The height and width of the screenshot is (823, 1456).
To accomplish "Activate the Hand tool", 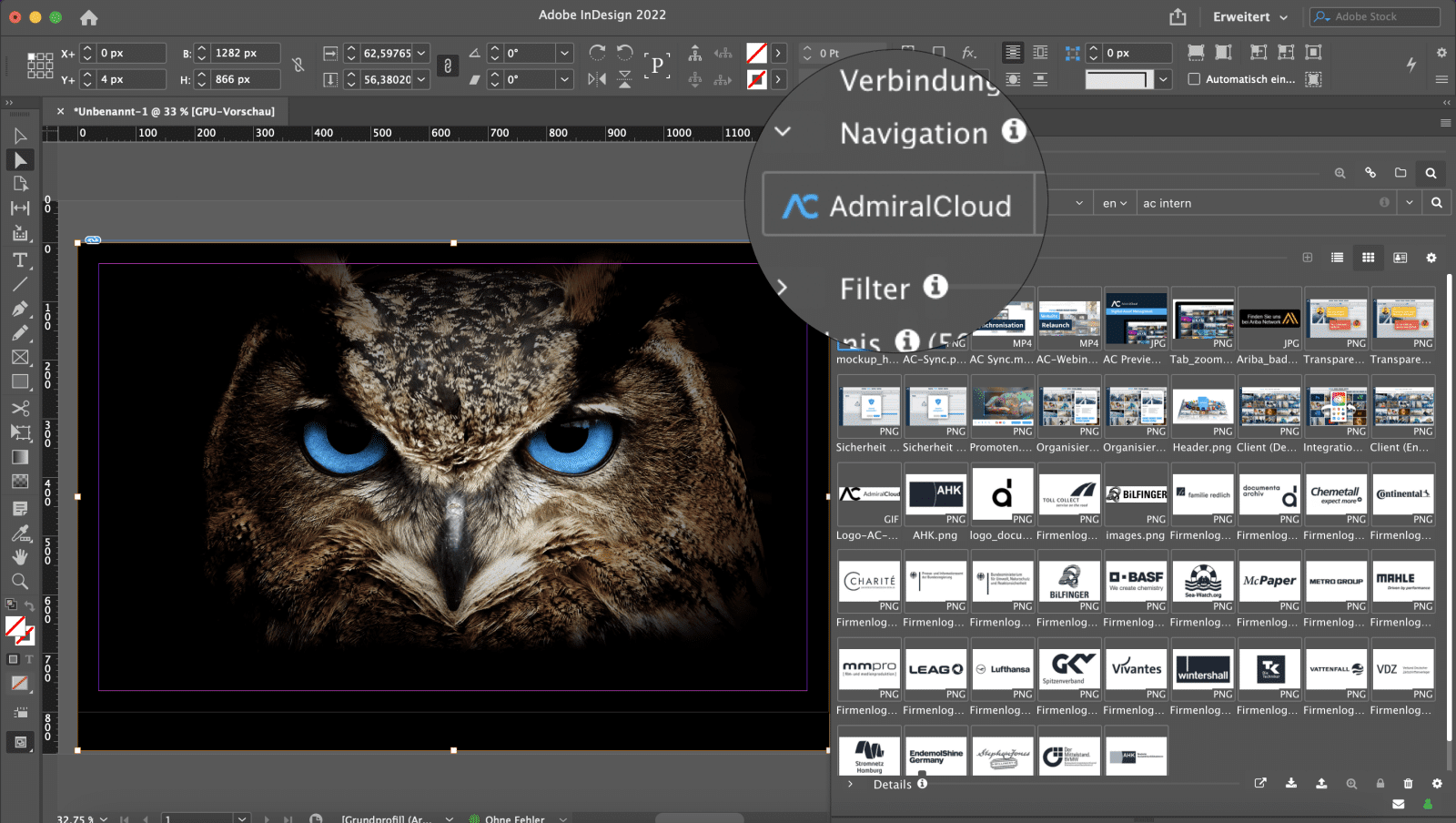I will click(20, 556).
